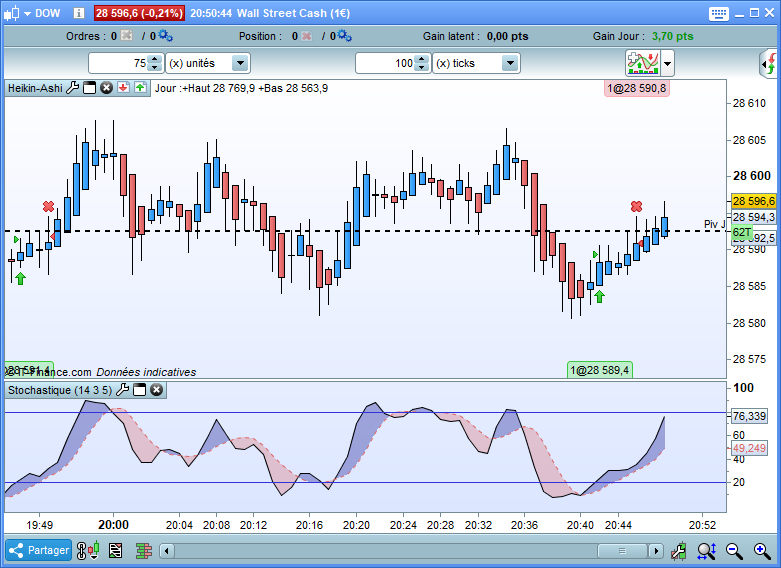The image size is (781, 568).
Task: Select the Stochastique (14 3 5) label
Action: [x=60, y=390]
